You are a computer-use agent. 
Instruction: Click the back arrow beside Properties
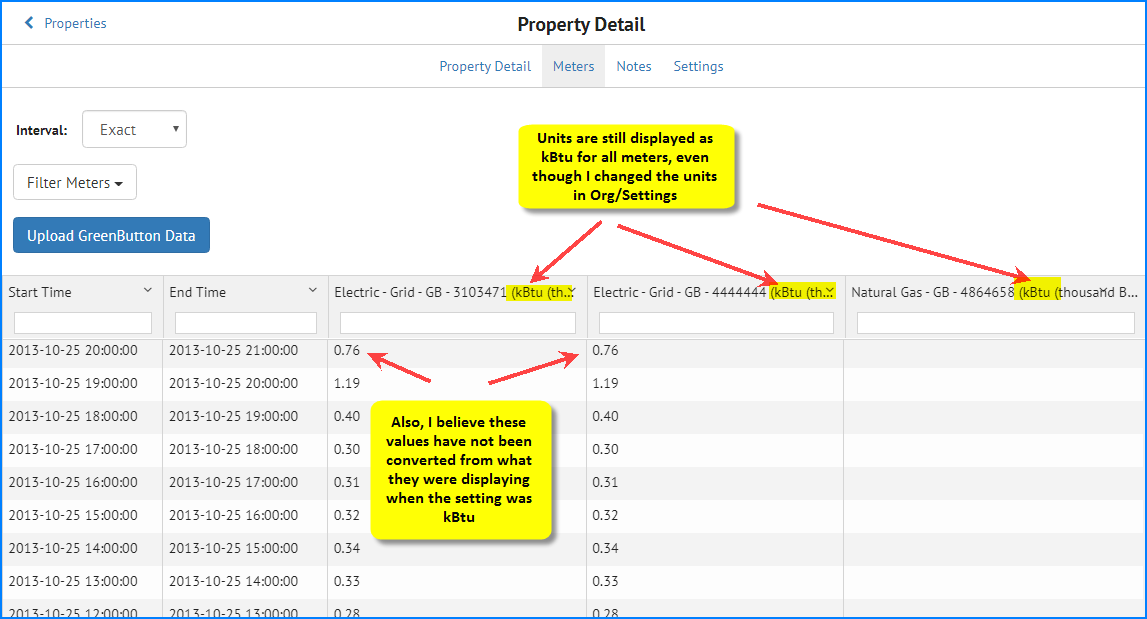point(28,22)
